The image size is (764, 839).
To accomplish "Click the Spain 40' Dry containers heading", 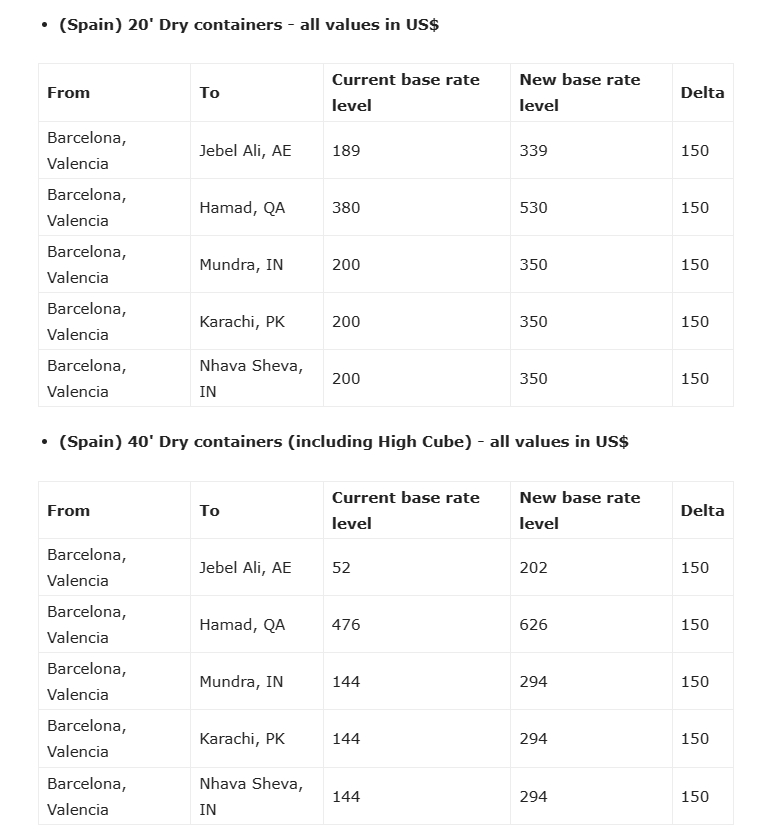I will coord(343,442).
